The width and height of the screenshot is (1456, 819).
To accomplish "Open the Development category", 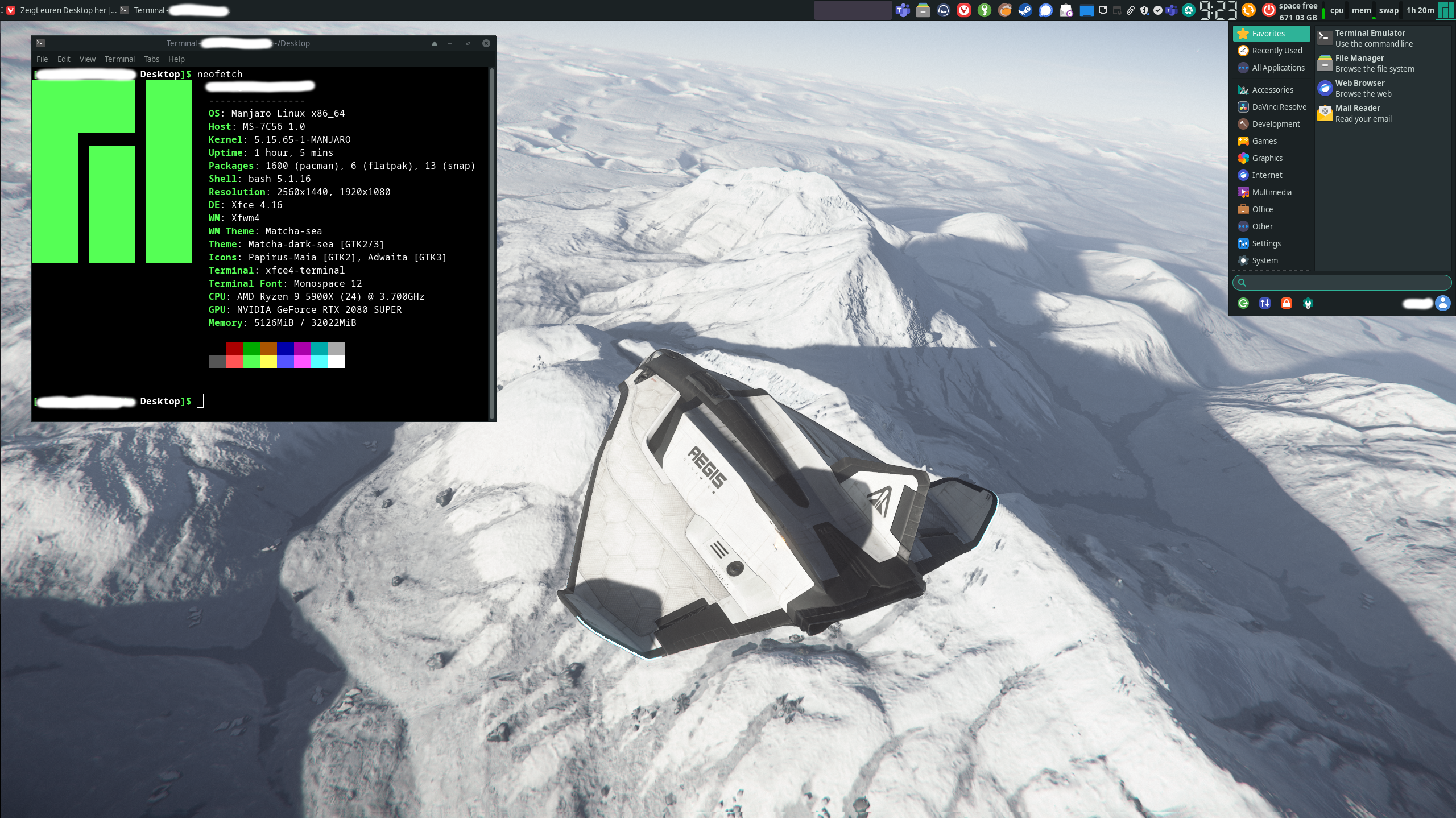I will (x=1272, y=124).
